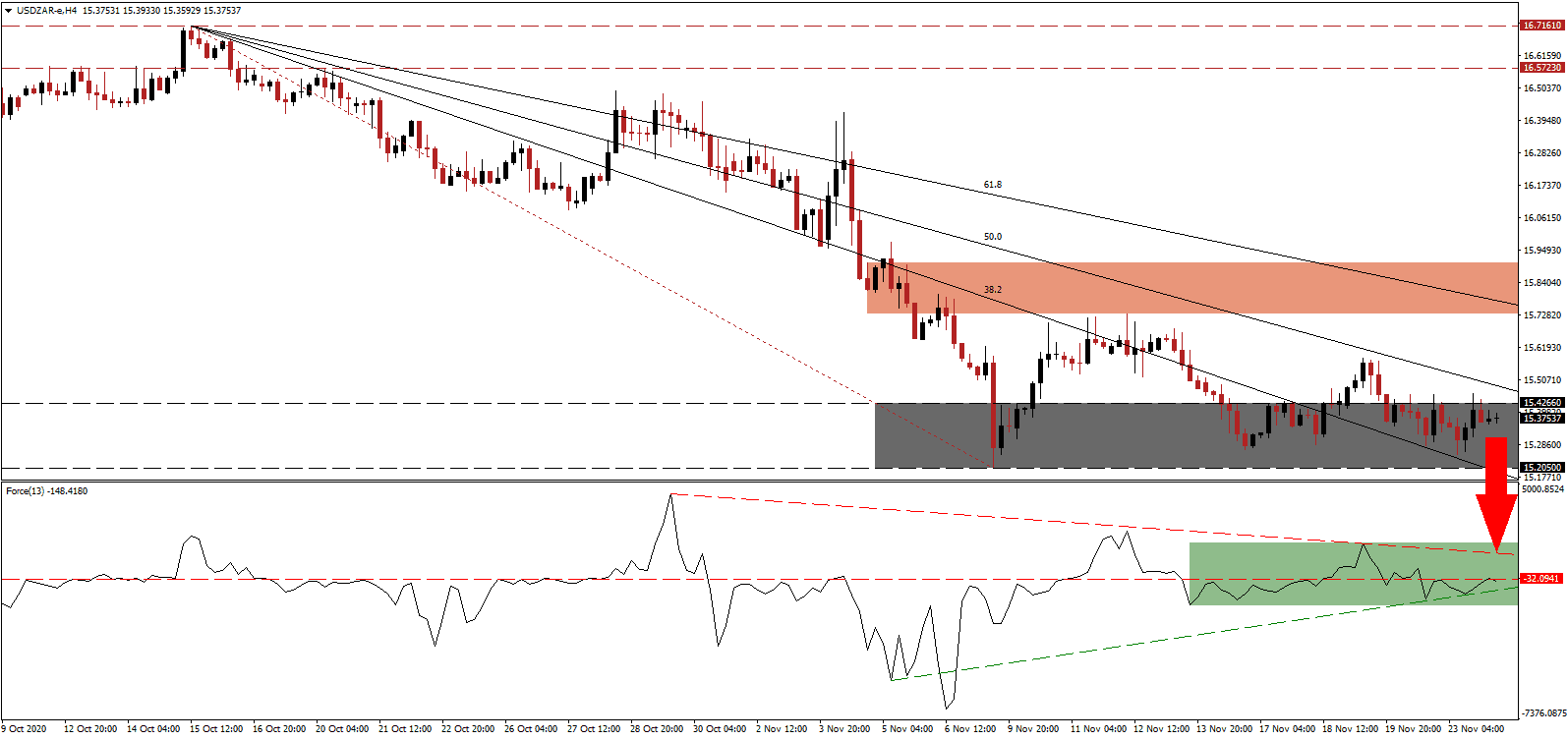1568x740 pixels.
Task: Click the small triangle beside USDZAR-e,H4 title
Action: pyautogui.click(x=8, y=11)
